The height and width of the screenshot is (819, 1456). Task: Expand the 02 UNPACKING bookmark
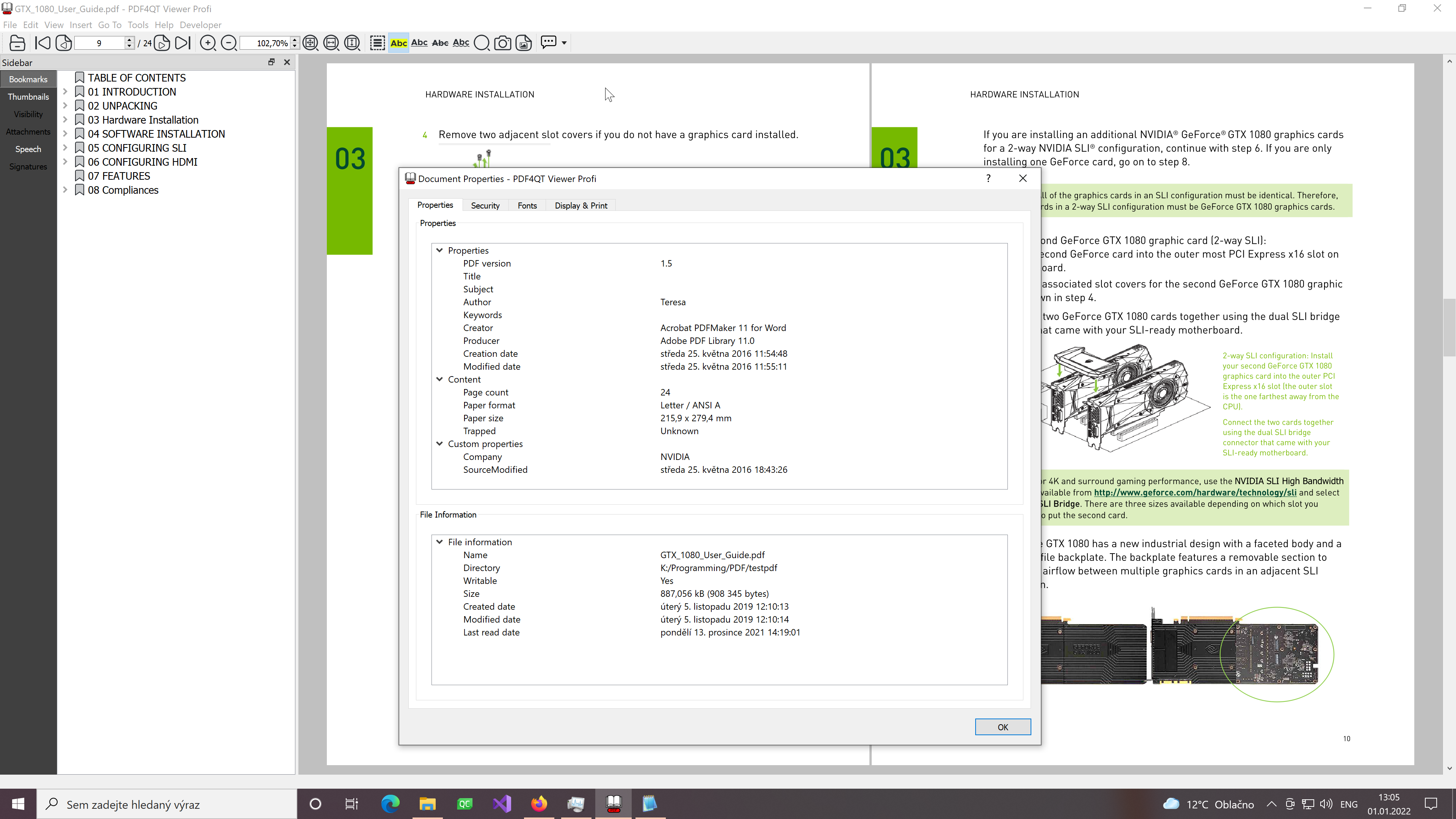(x=65, y=106)
